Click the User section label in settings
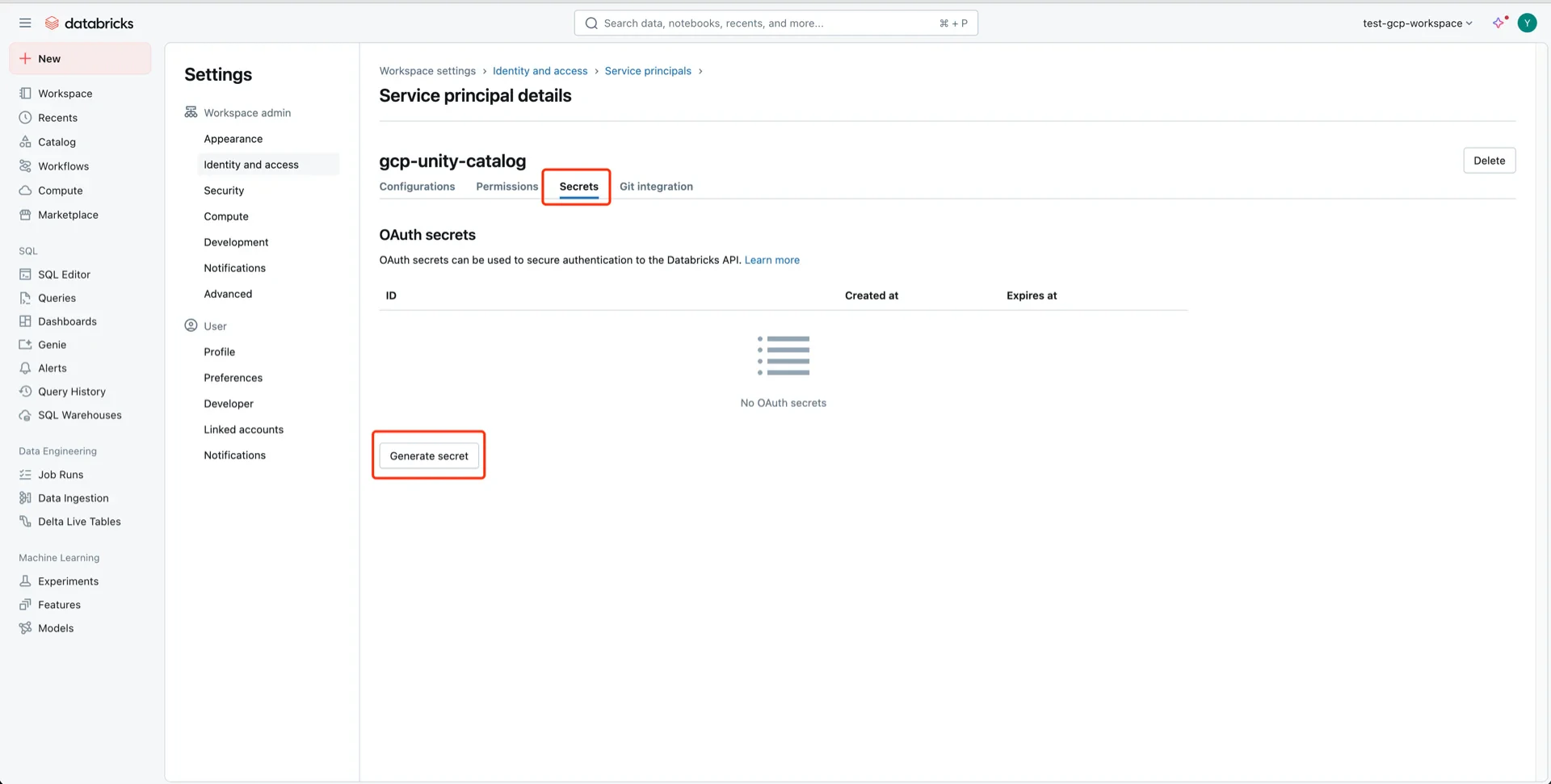This screenshot has width=1551, height=784. (215, 326)
